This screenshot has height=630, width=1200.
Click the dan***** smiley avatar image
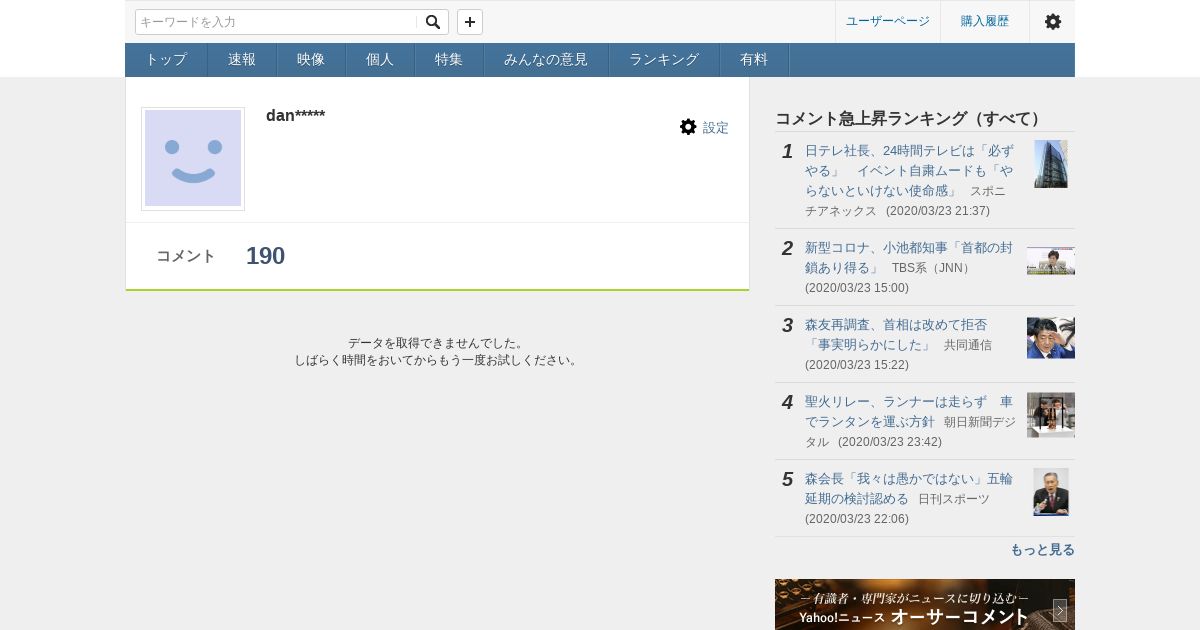click(x=193, y=159)
